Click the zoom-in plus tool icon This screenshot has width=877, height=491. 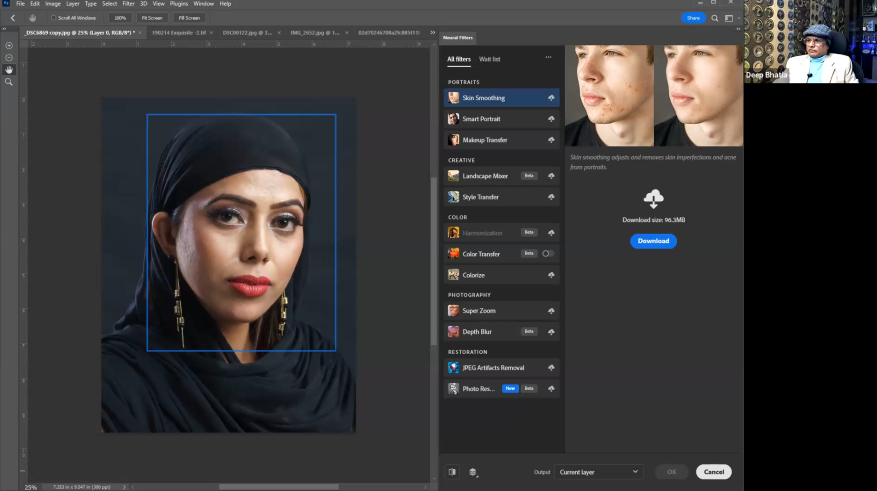pos(9,46)
